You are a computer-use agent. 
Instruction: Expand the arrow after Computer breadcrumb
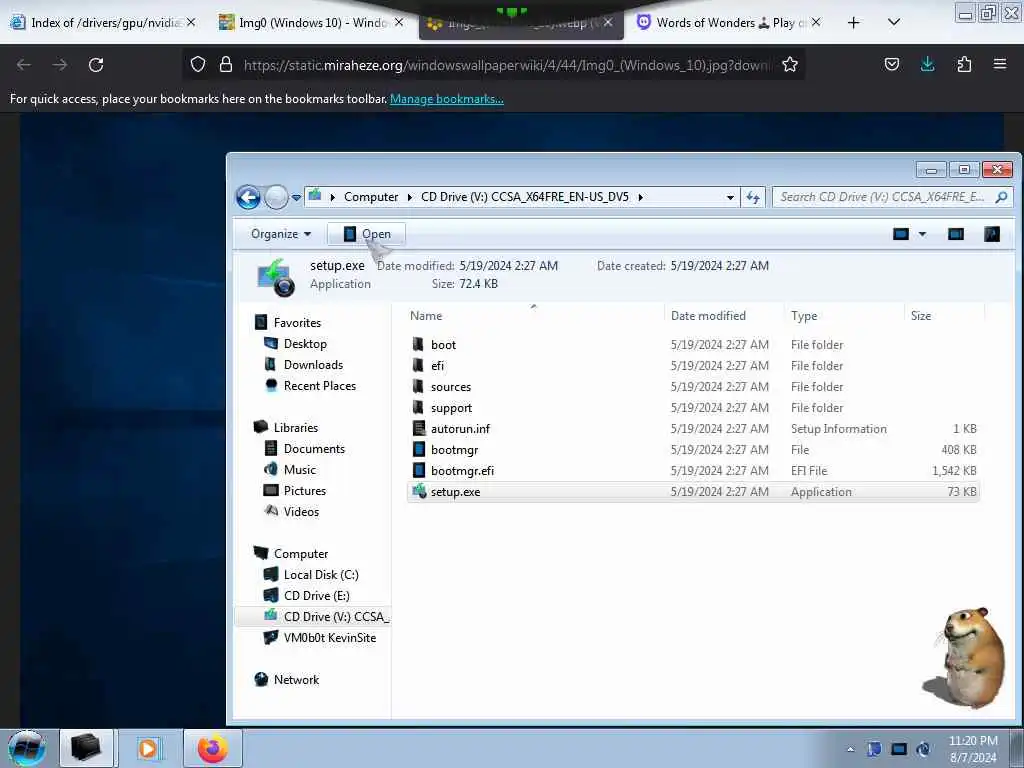tap(409, 197)
